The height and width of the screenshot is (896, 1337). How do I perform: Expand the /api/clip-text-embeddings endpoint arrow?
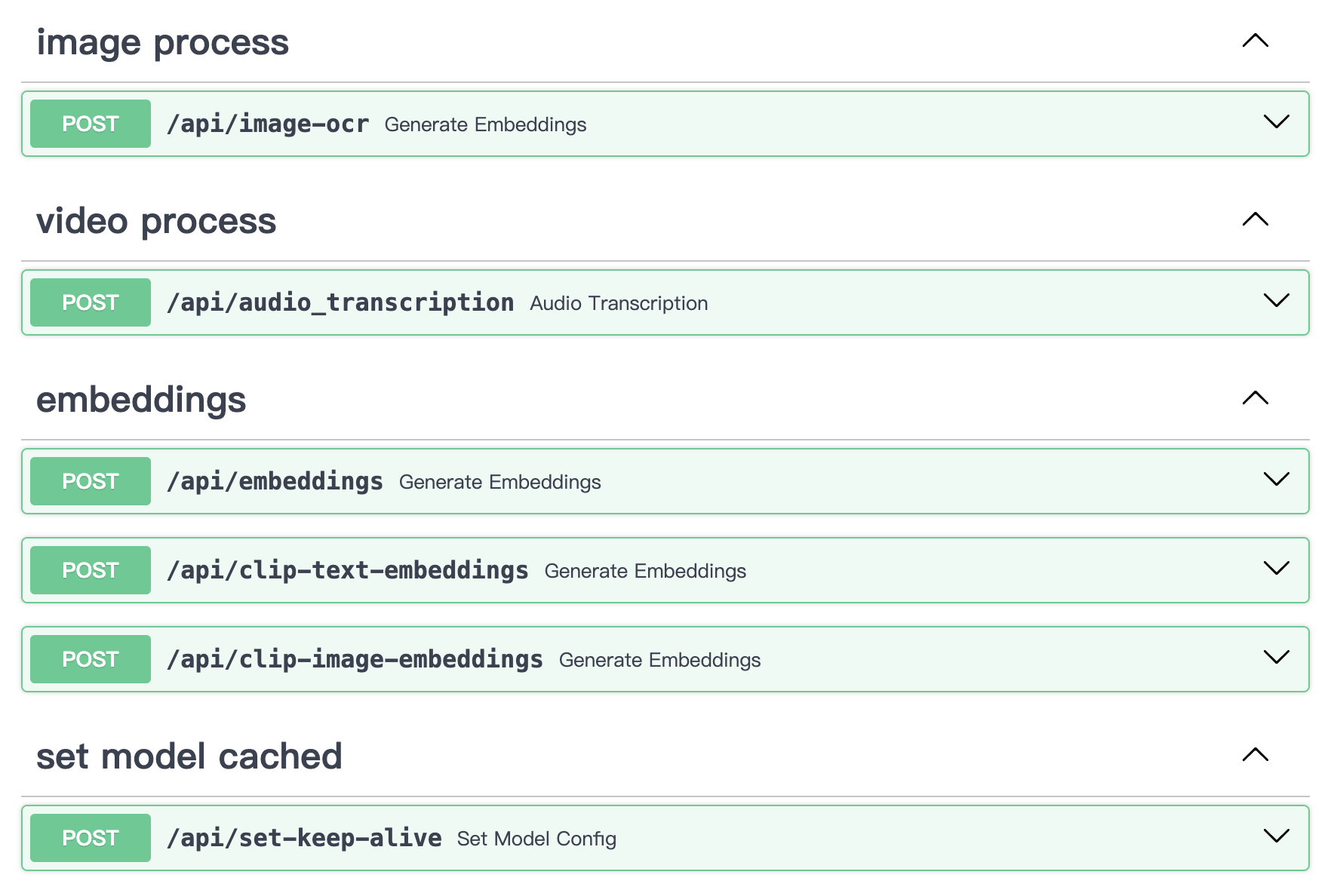pyautogui.click(x=1276, y=569)
